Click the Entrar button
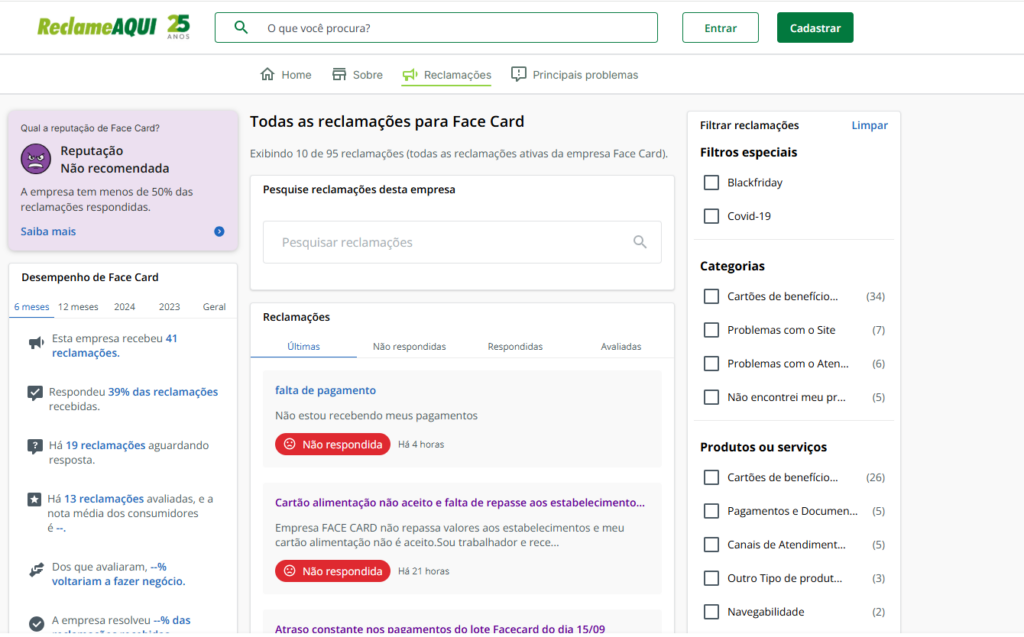The image size is (1024, 637). coord(720,27)
